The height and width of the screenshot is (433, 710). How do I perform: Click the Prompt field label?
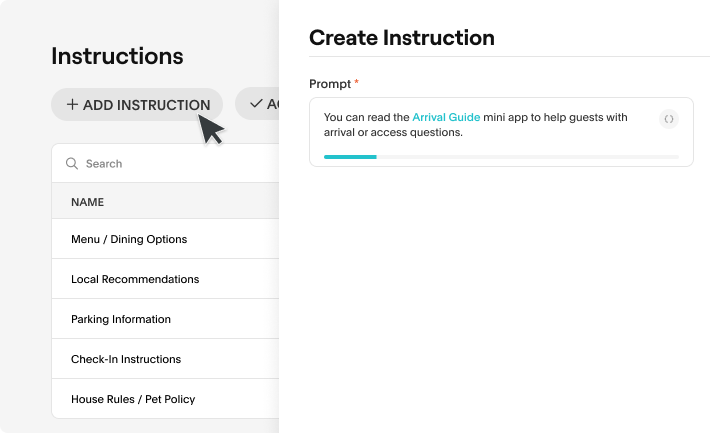[x=330, y=83]
